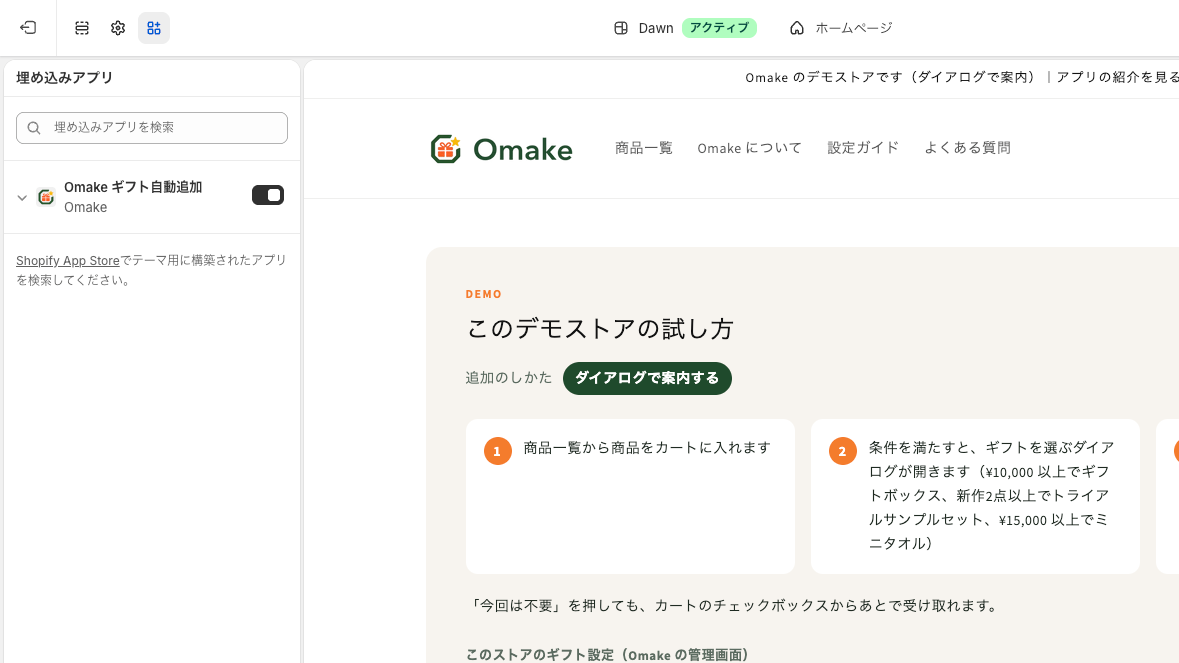
Task: Open Omake について menu item
Action: click(750, 148)
